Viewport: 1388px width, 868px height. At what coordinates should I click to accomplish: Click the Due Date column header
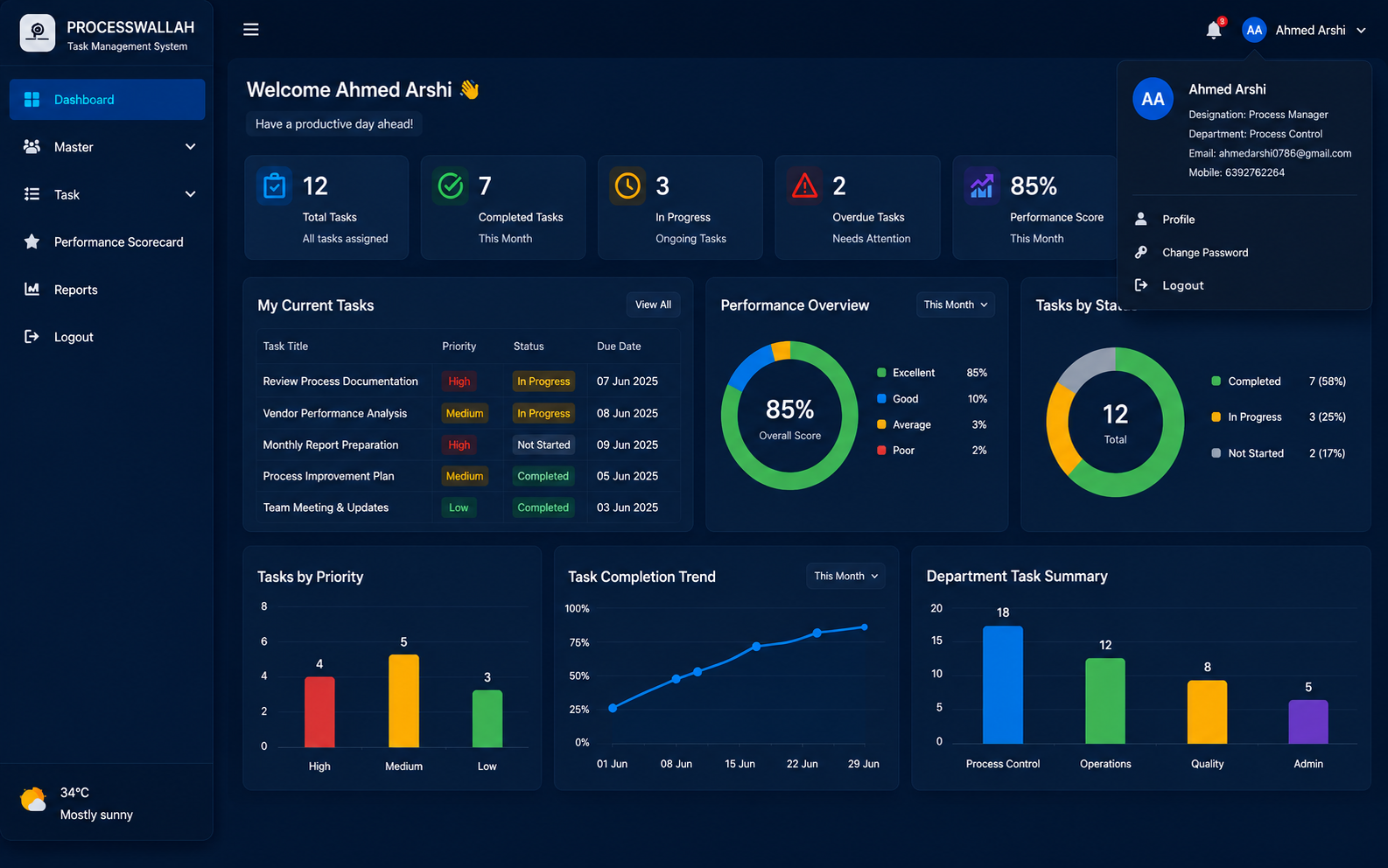tap(619, 346)
